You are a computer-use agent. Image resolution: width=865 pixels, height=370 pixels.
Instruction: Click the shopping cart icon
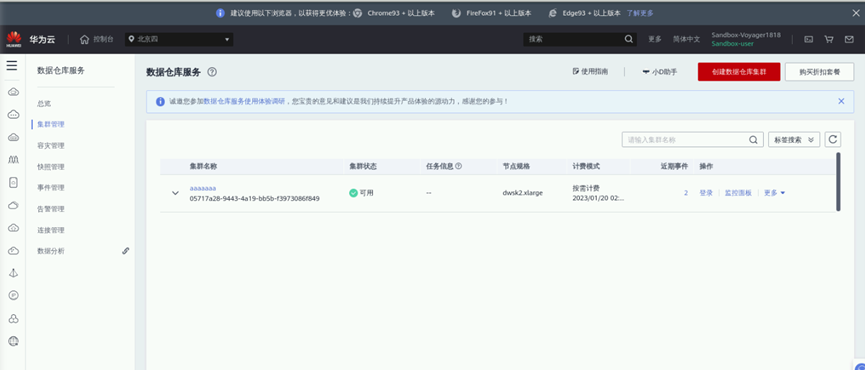[x=829, y=39]
